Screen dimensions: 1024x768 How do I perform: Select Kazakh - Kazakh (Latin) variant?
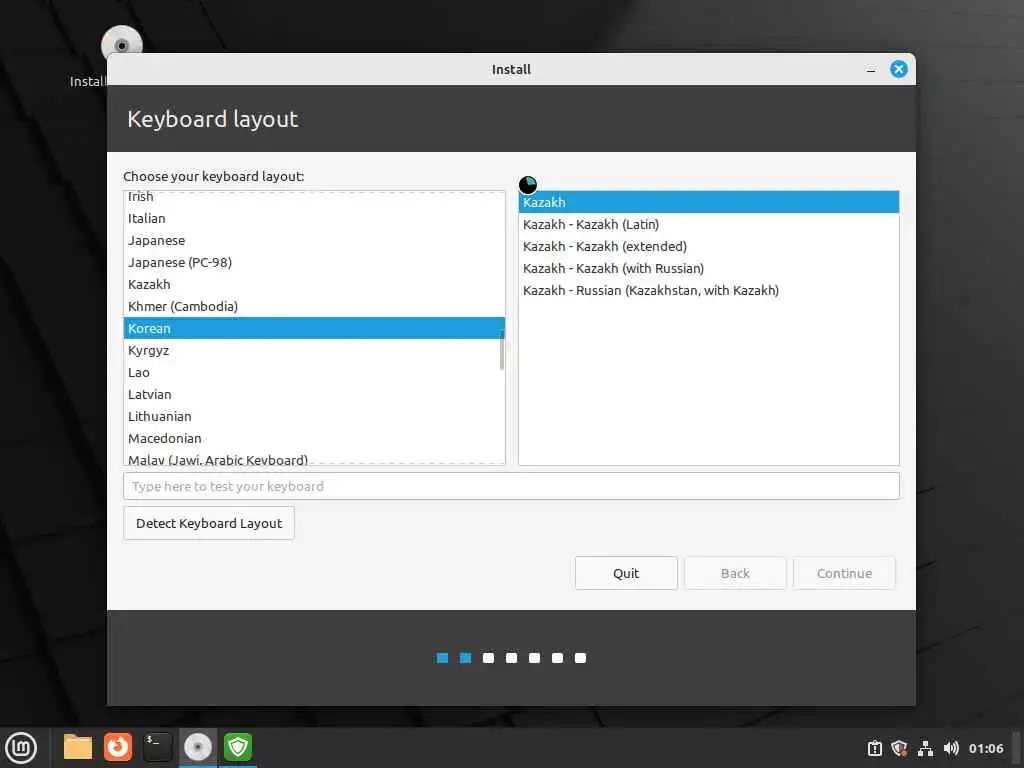pos(709,224)
